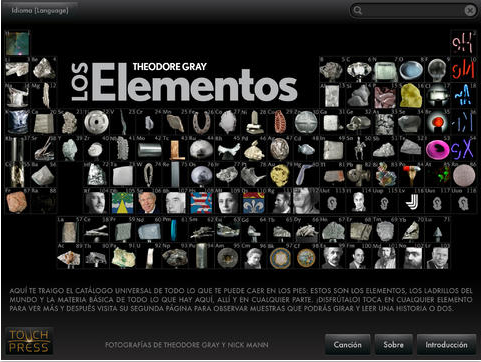
Task: Open the Einsteinium (Es) Einstein portrait
Action: tap(332, 257)
